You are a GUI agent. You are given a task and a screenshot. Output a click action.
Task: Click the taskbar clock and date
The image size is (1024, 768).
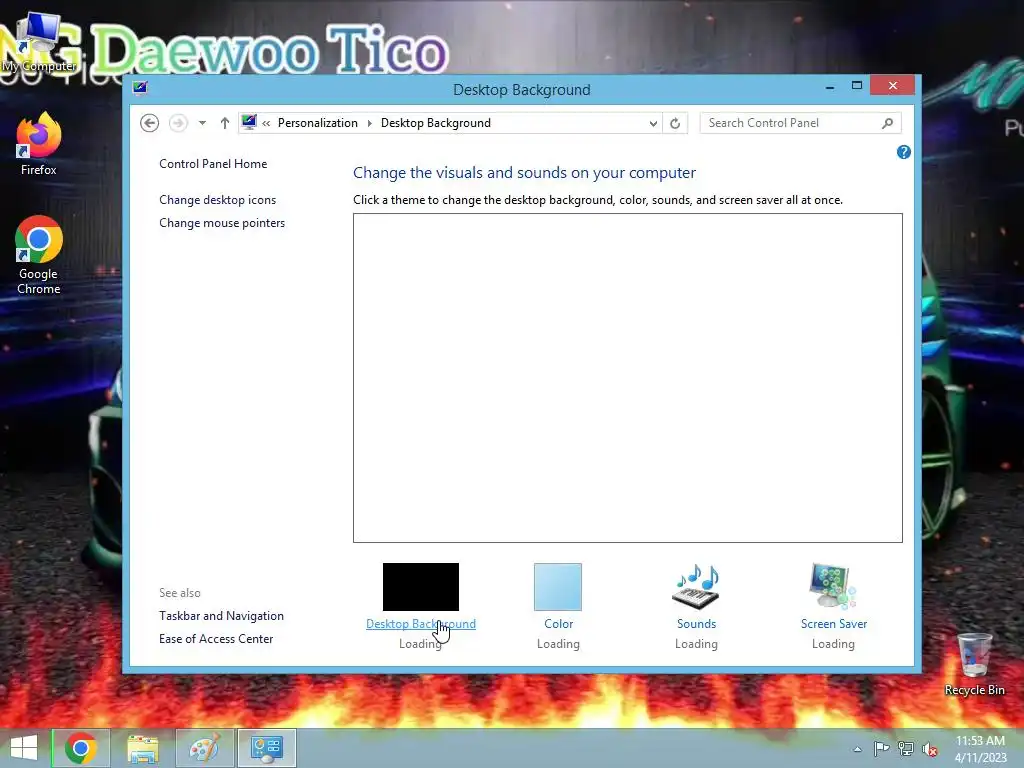[x=980, y=749]
